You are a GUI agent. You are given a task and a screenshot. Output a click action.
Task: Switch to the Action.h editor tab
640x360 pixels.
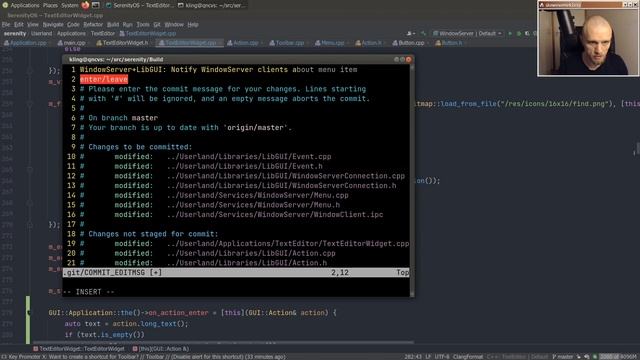click(370, 43)
